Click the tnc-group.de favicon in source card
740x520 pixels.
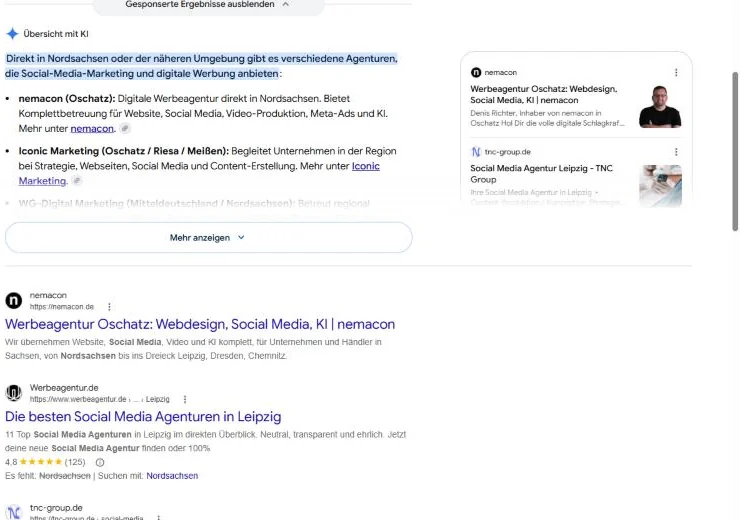pos(476,151)
